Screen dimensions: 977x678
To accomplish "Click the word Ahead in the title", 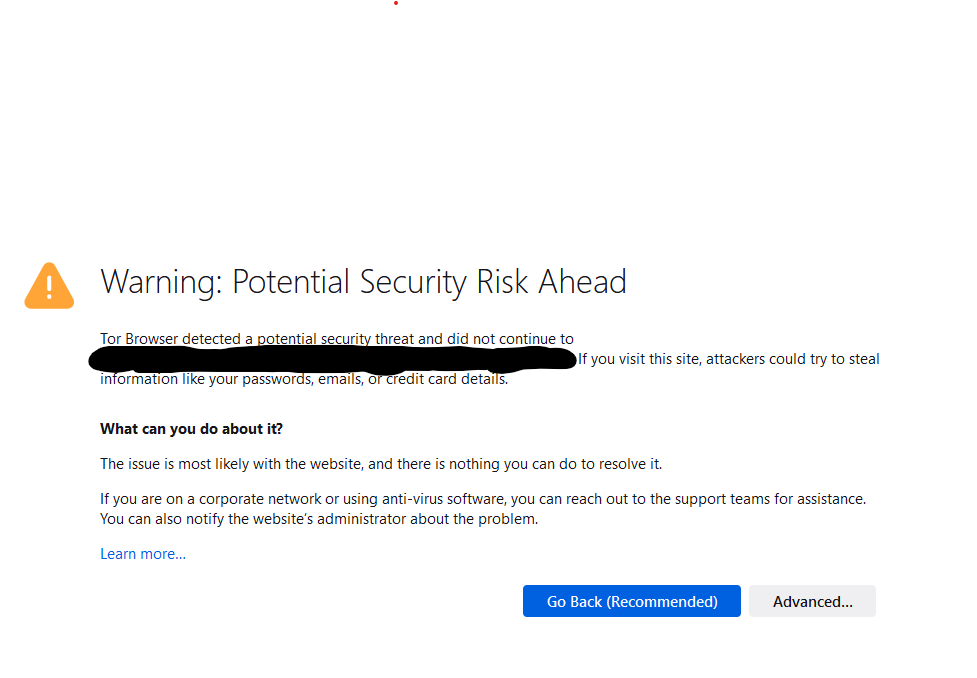I will pyautogui.click(x=583, y=282).
